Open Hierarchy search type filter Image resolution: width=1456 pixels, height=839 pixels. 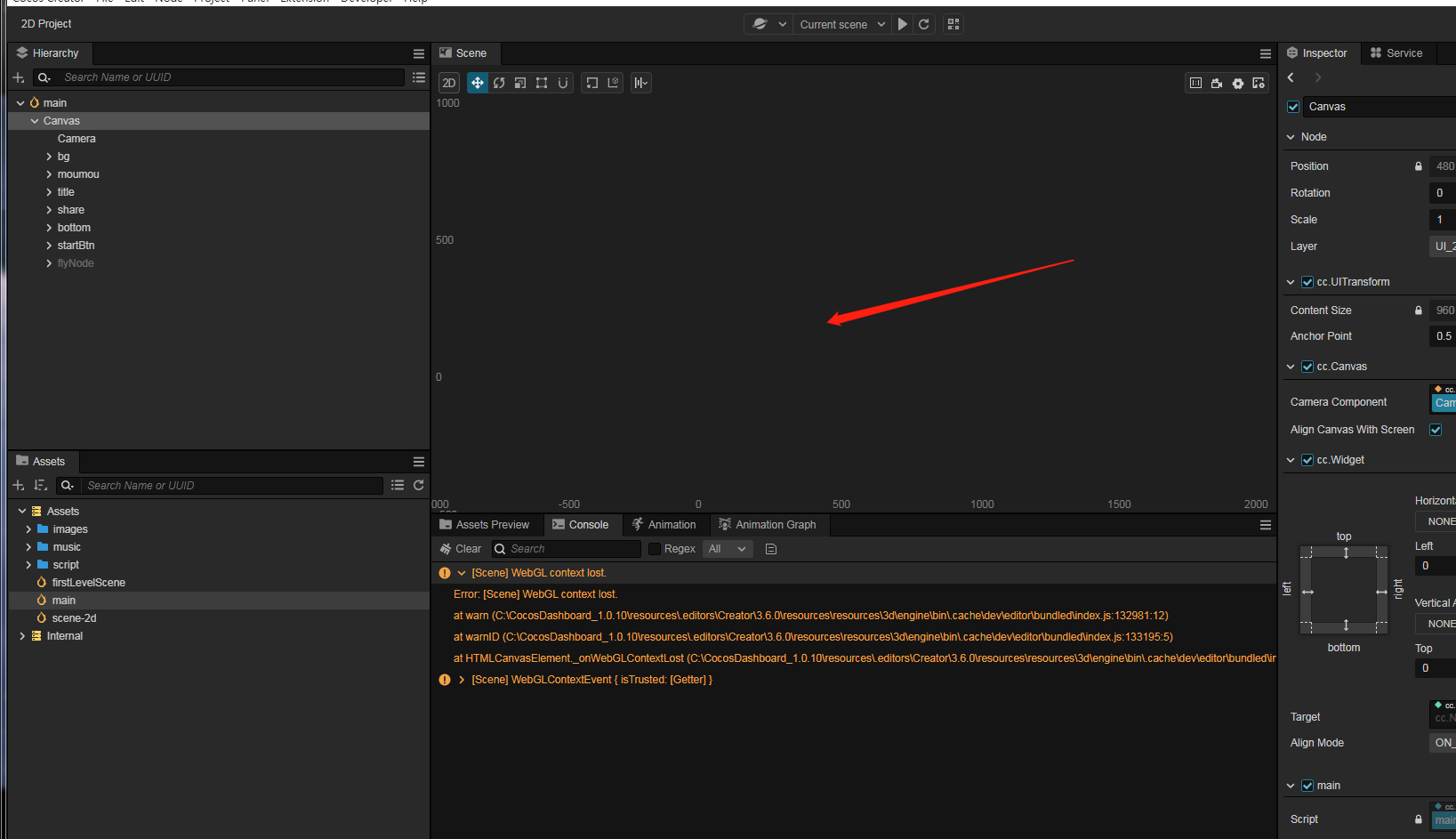coord(44,77)
